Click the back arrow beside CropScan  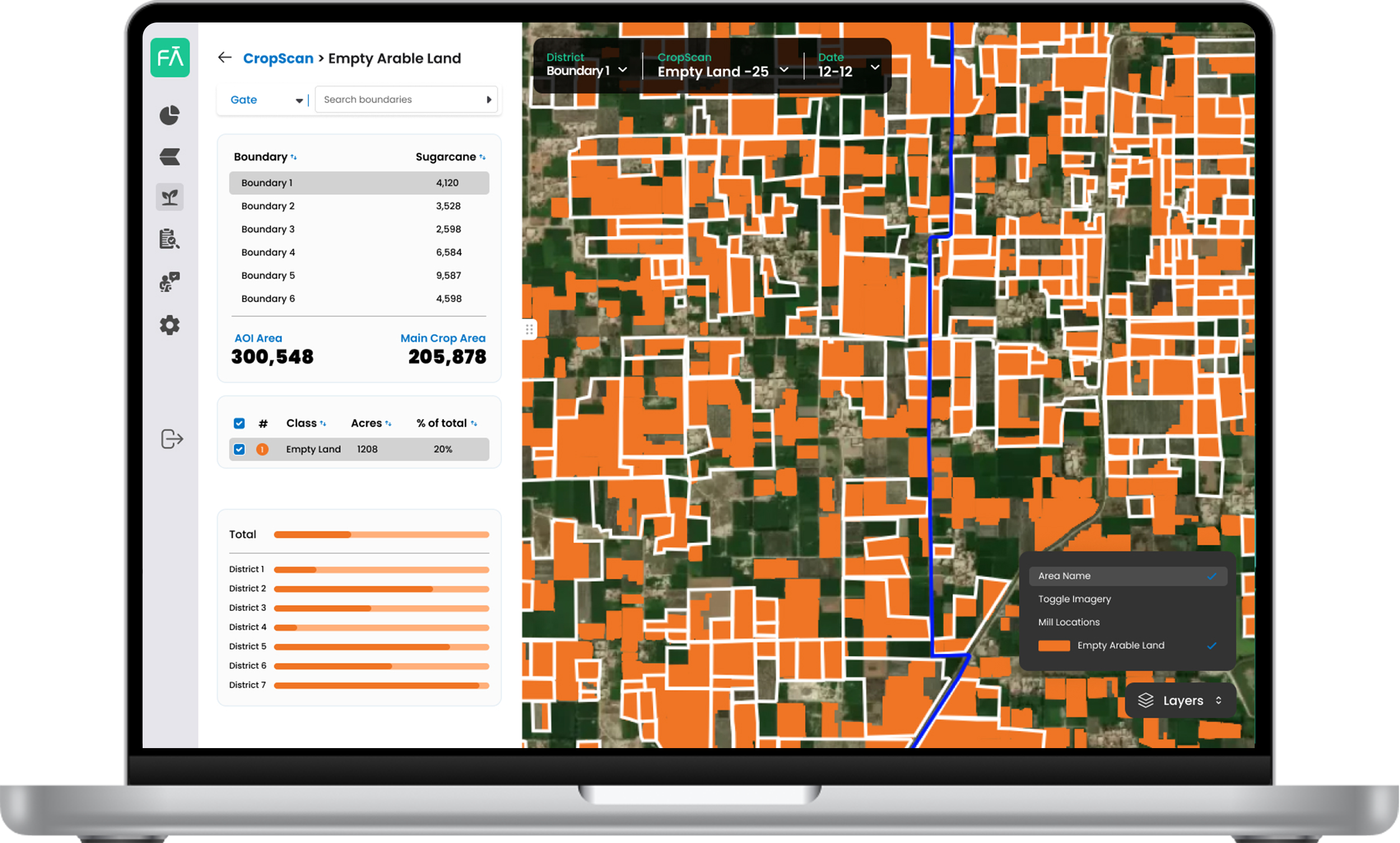tap(225, 57)
